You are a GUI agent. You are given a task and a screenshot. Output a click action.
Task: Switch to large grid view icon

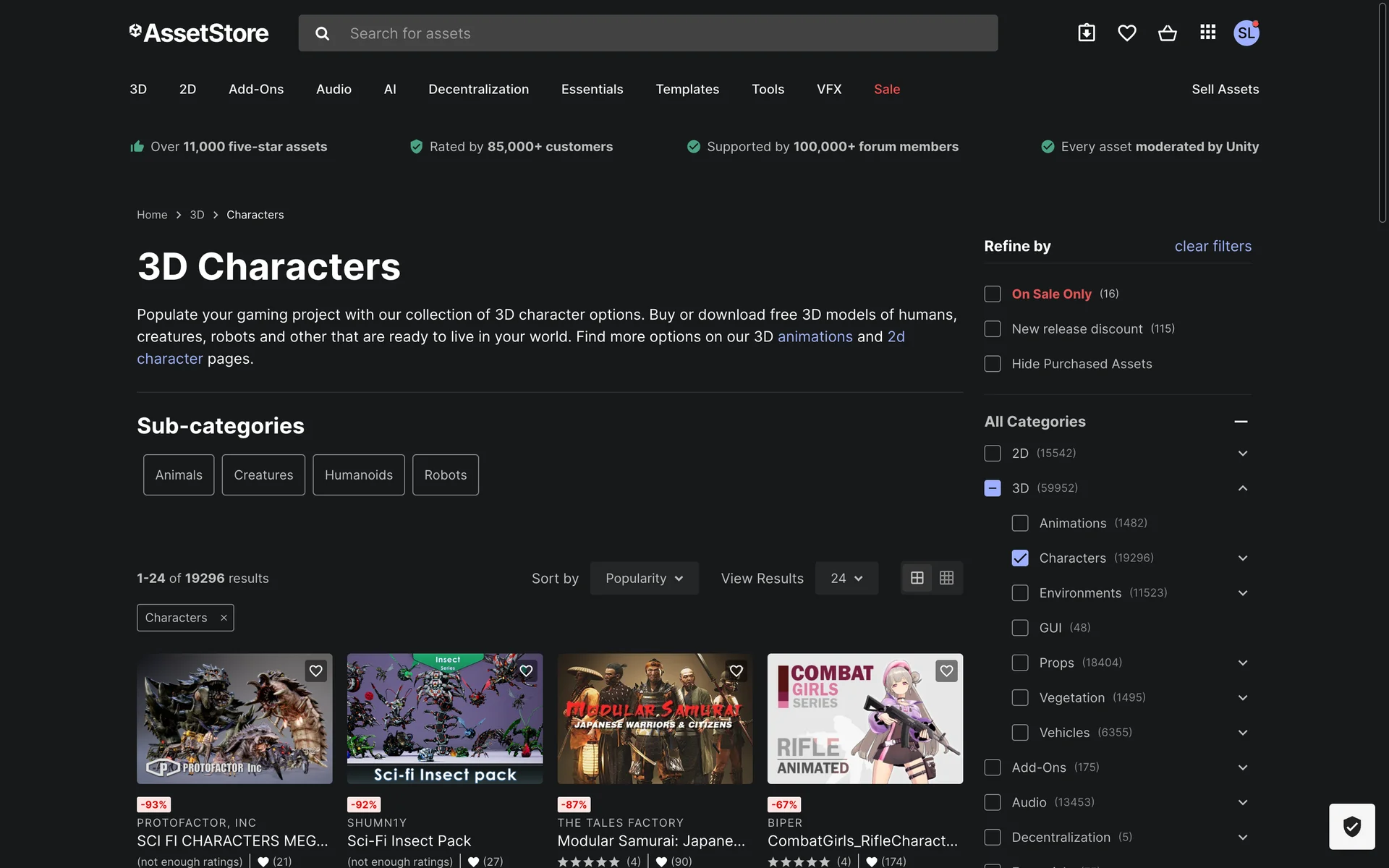(x=917, y=578)
